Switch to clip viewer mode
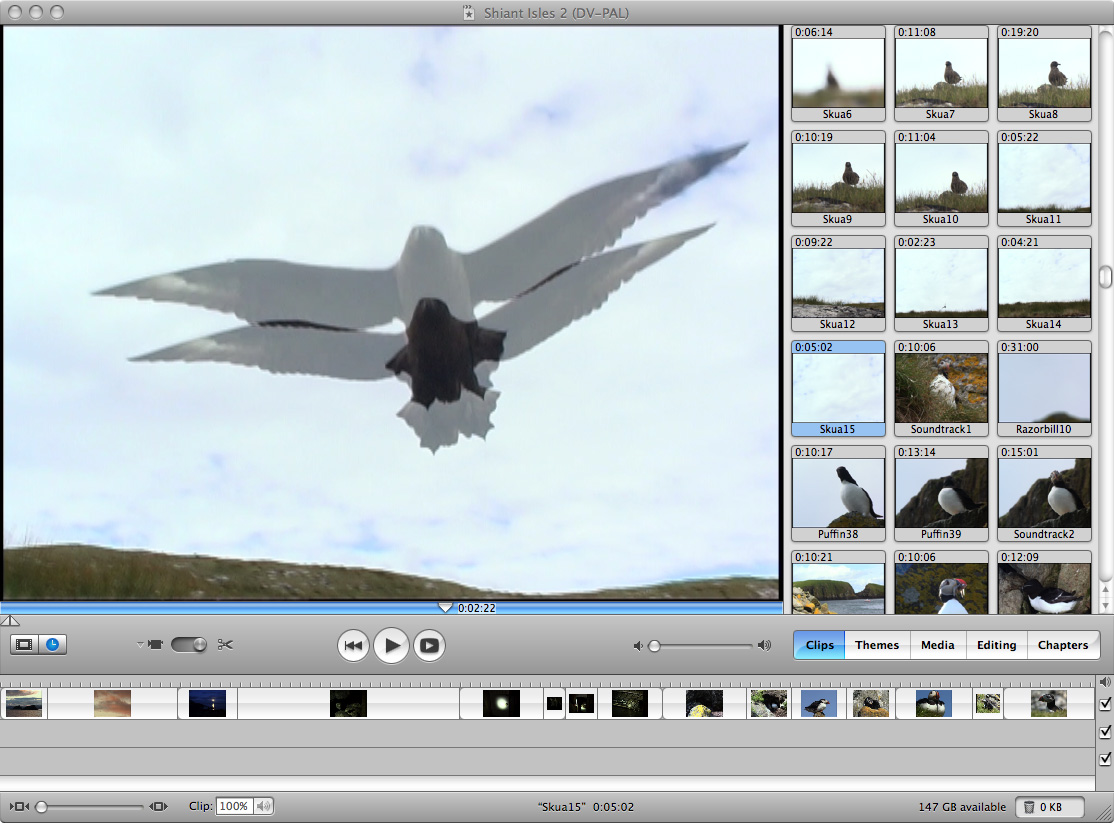 (25, 645)
